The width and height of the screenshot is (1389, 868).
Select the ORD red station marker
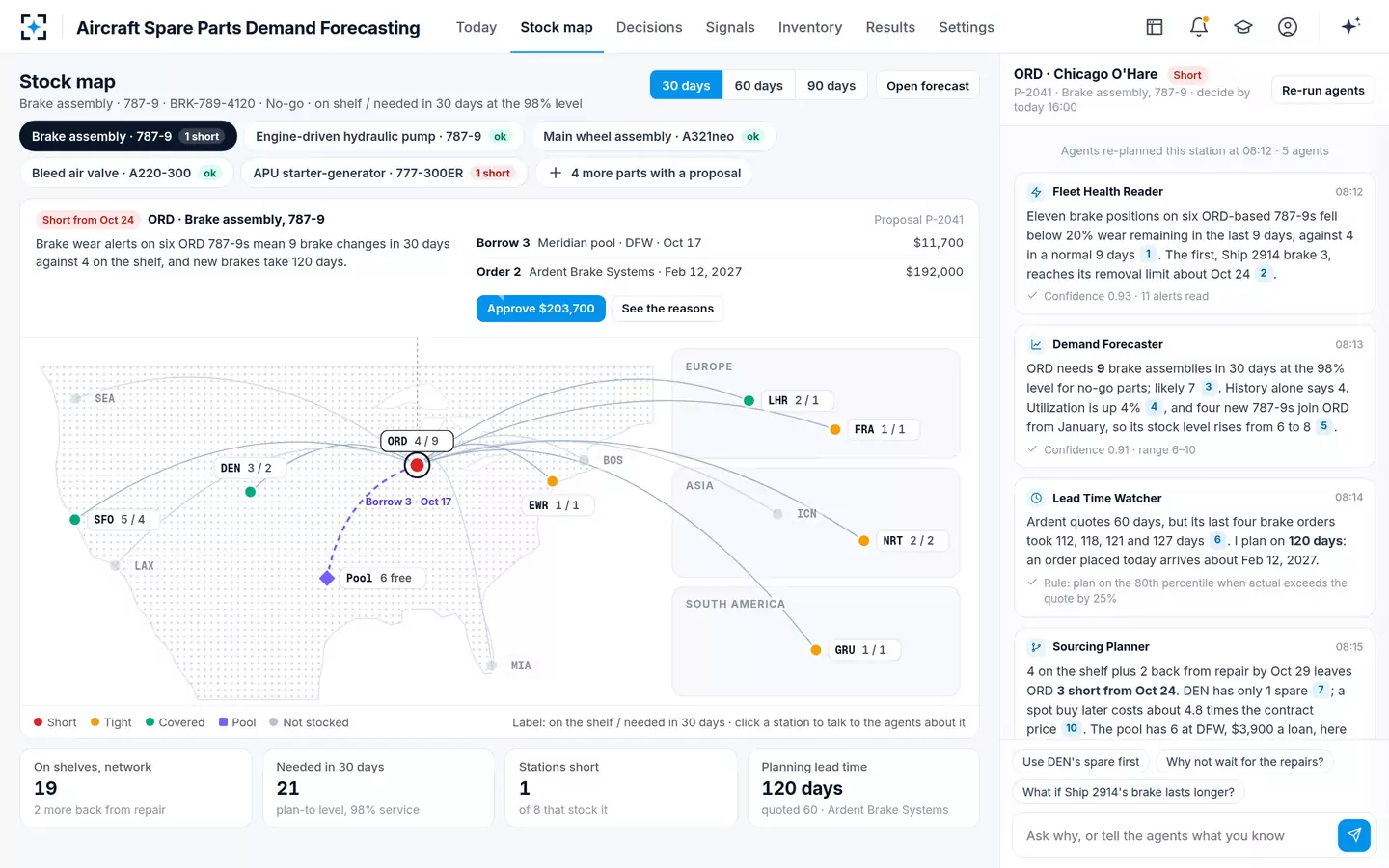[x=417, y=466]
